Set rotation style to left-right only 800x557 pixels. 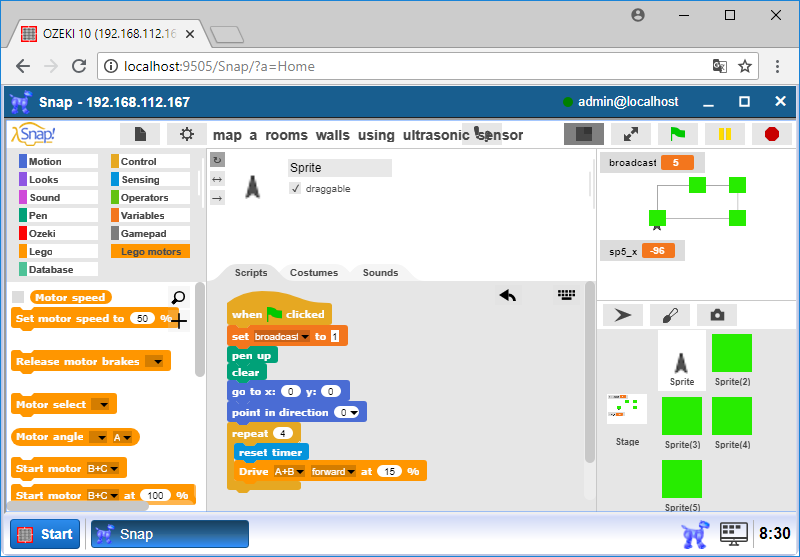point(217,179)
